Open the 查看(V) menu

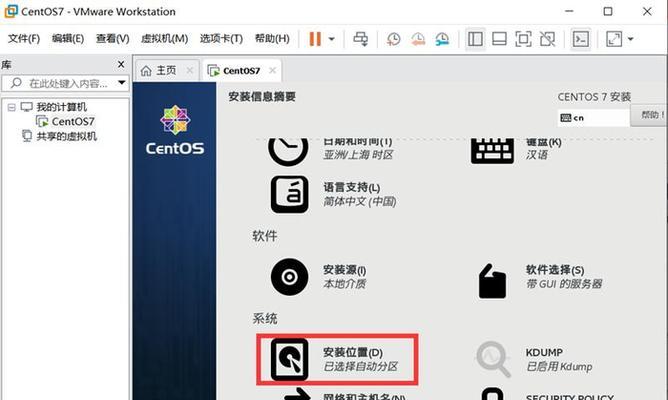[112, 39]
